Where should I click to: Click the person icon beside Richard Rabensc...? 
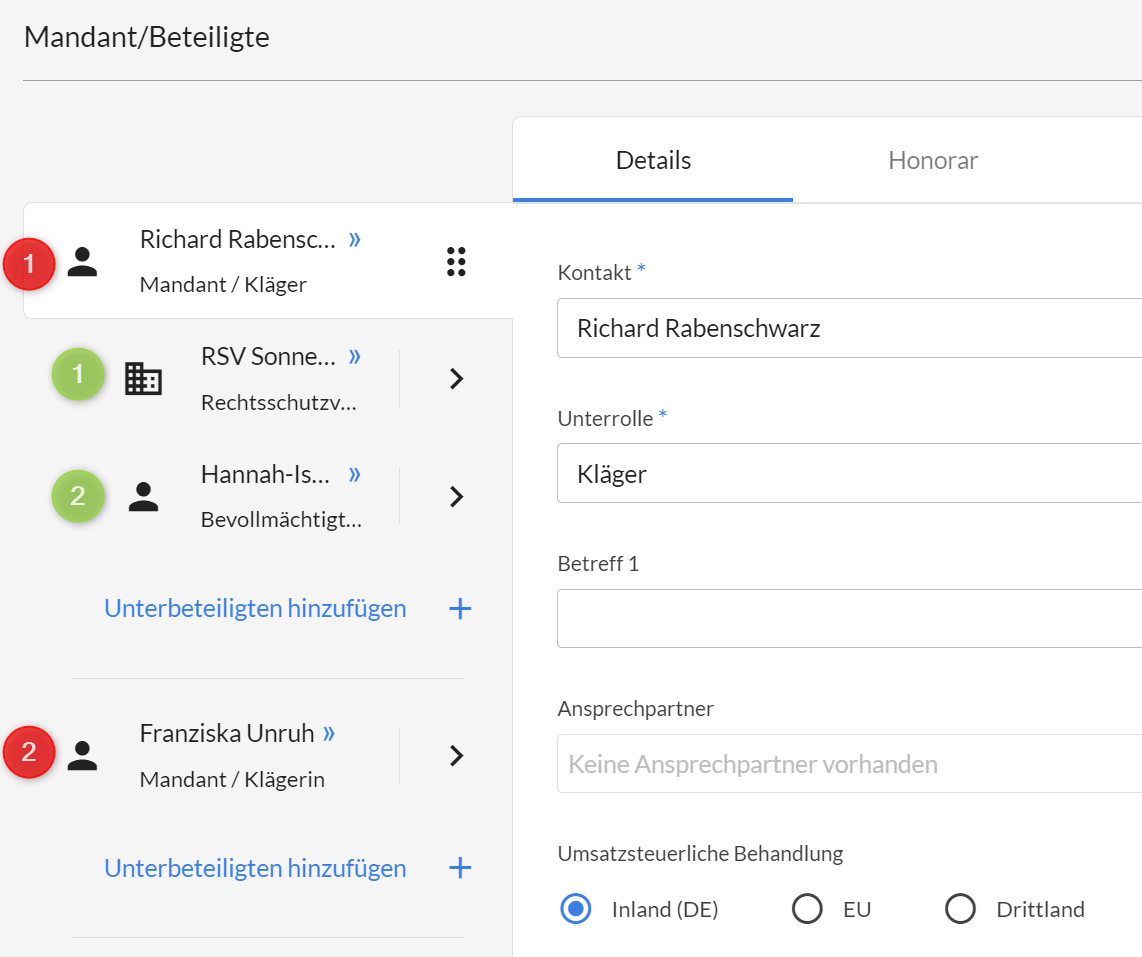tap(82, 261)
